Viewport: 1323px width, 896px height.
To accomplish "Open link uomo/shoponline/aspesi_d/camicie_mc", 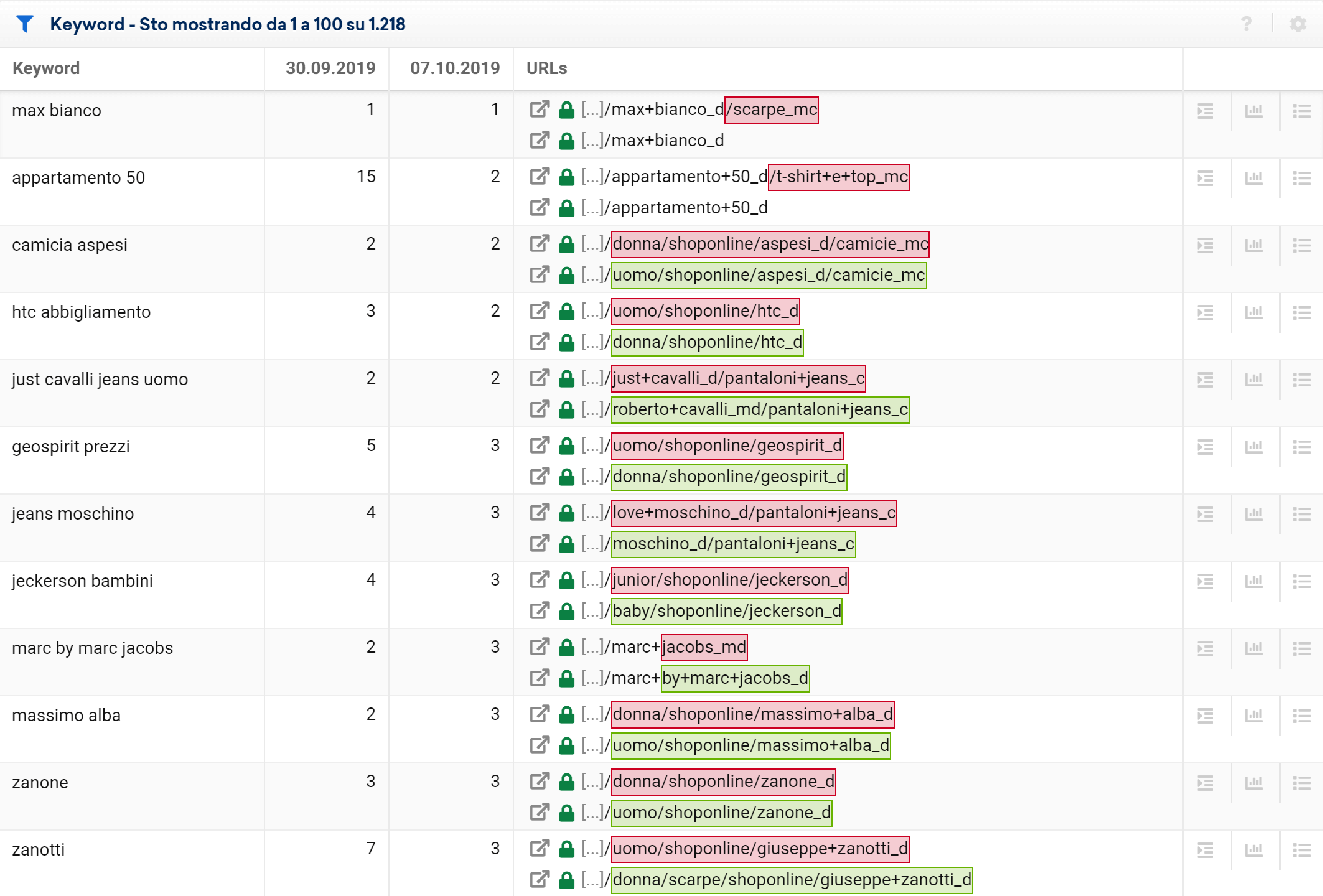I will (x=768, y=275).
